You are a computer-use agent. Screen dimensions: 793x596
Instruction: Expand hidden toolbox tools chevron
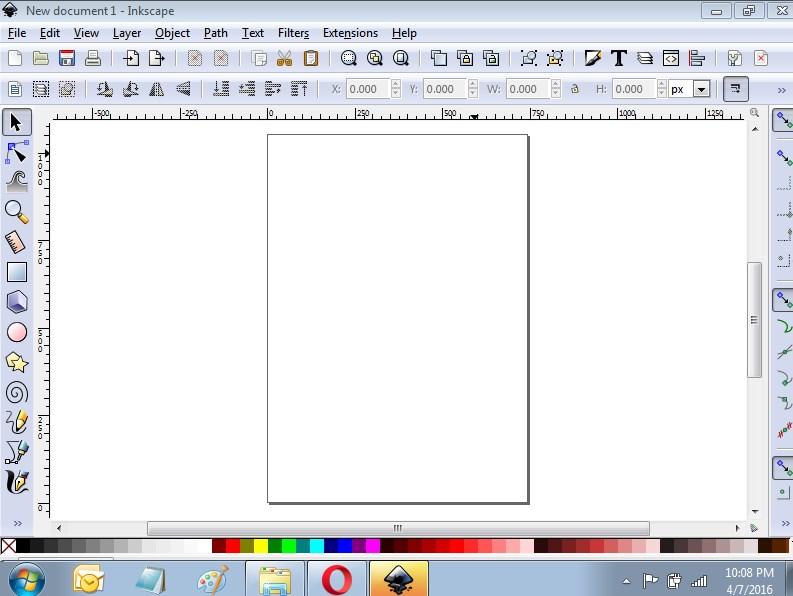point(18,523)
